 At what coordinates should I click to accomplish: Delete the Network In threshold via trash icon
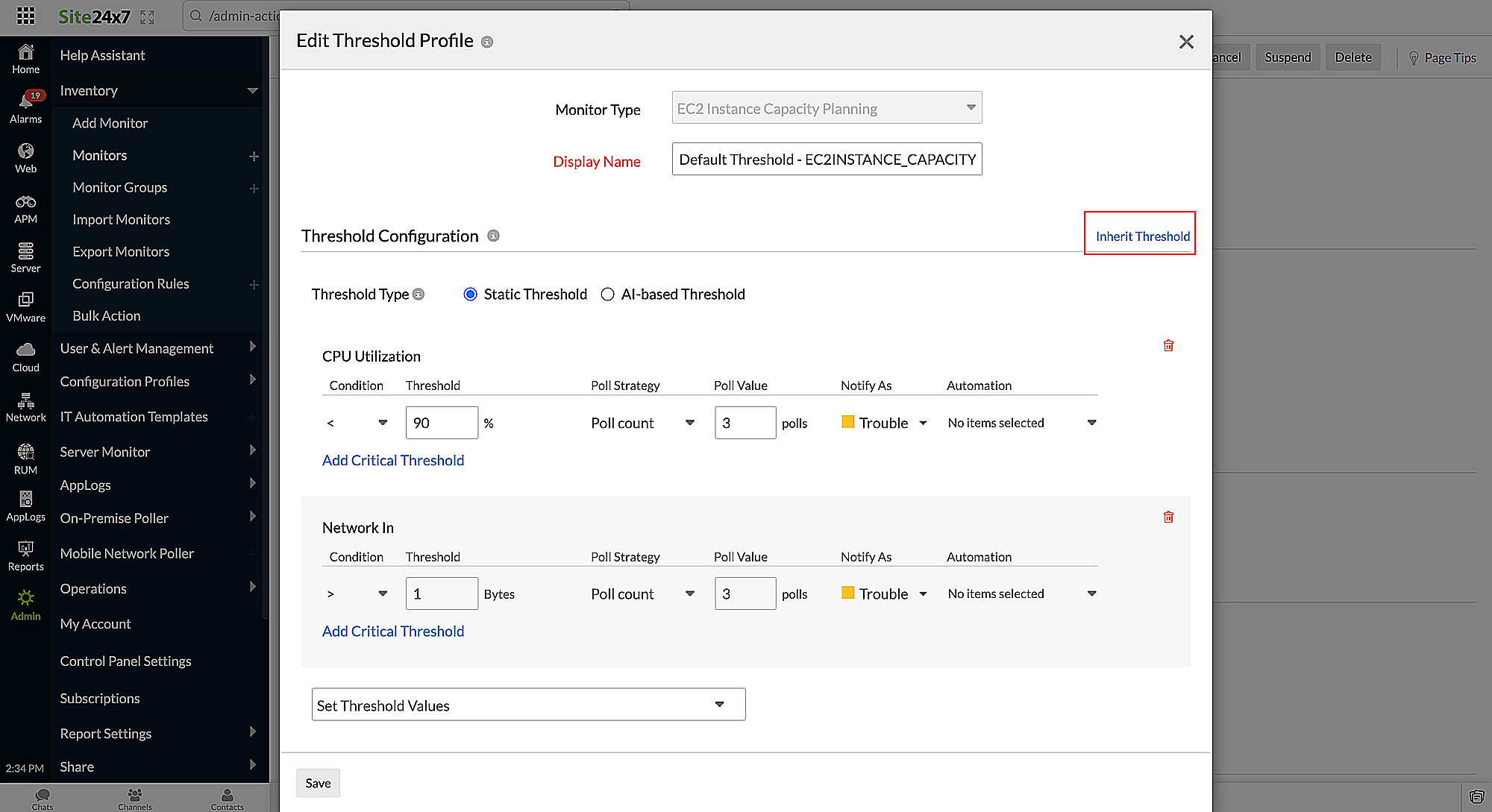tap(1168, 517)
